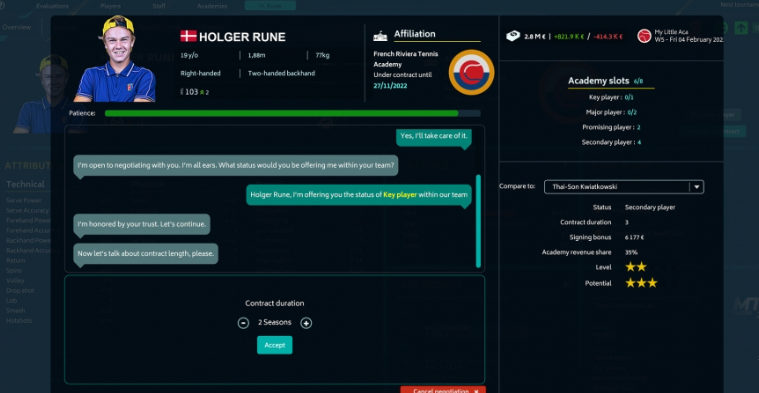Viewport: 759px width, 393px height.
Task: Cancel the negotiation with Holger Rune
Action: [x=442, y=390]
